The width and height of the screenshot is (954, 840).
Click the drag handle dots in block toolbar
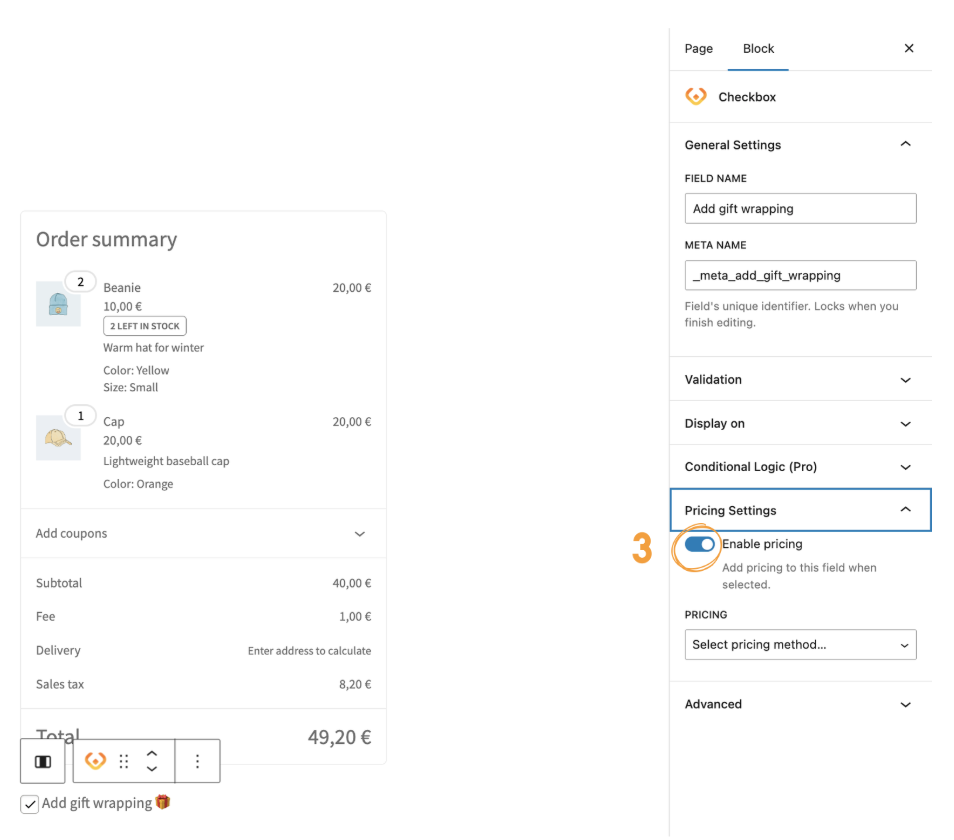click(124, 762)
